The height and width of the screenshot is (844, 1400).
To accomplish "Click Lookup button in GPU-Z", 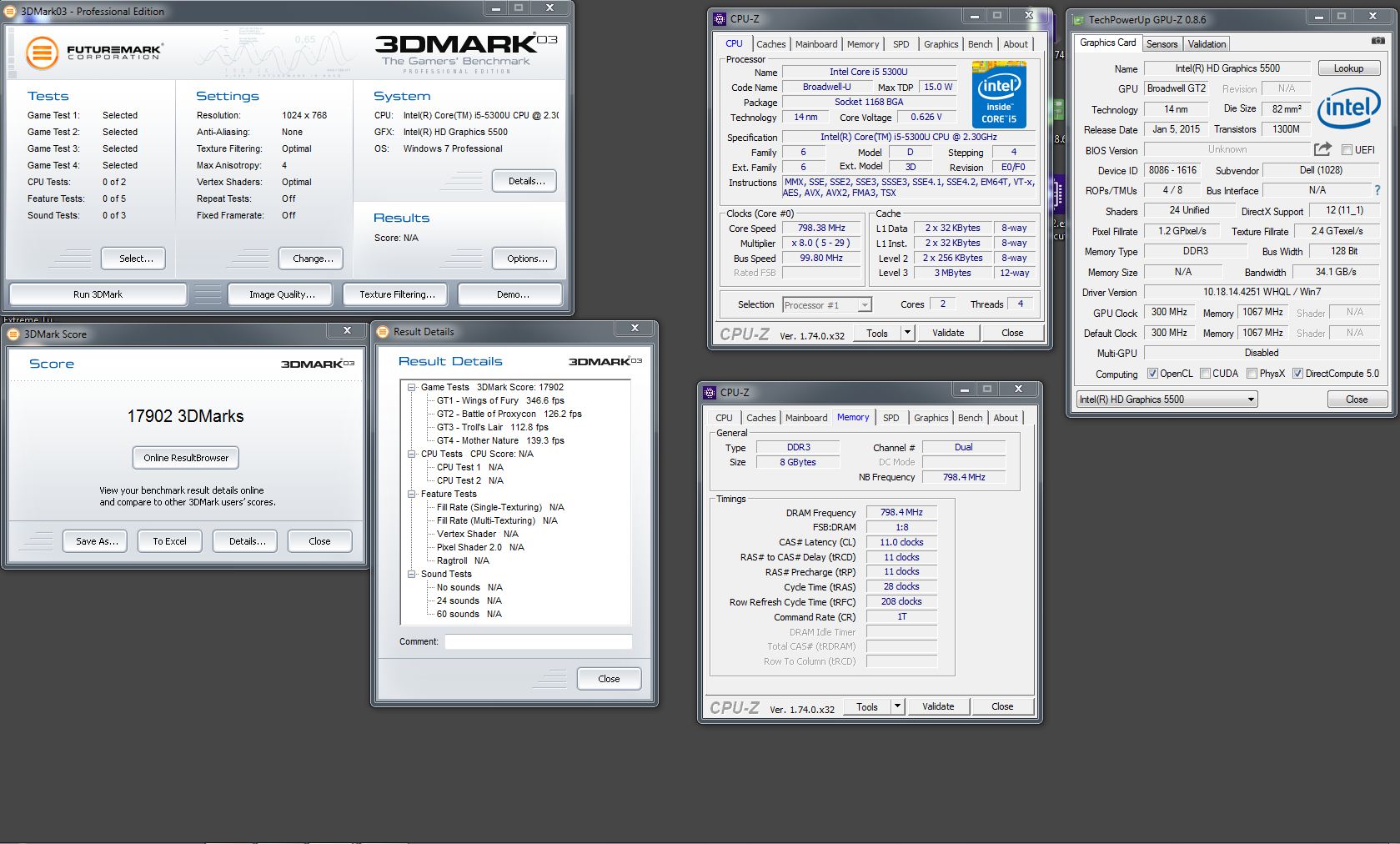I will tap(1348, 68).
